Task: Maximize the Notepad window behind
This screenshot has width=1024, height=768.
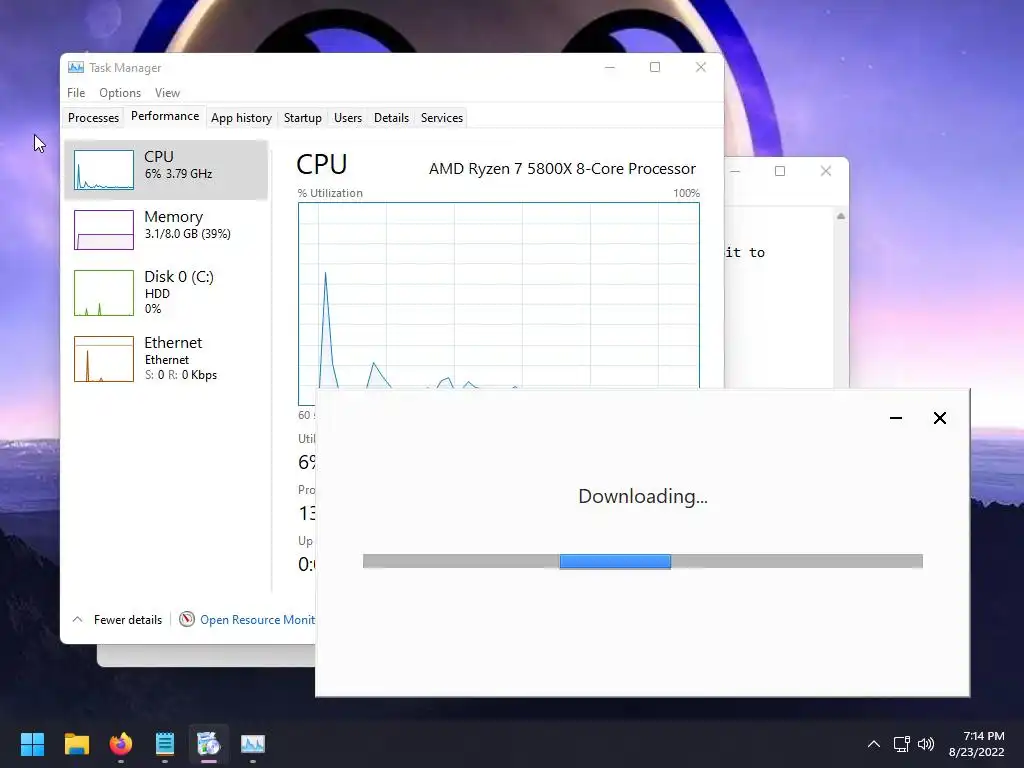Action: (780, 171)
